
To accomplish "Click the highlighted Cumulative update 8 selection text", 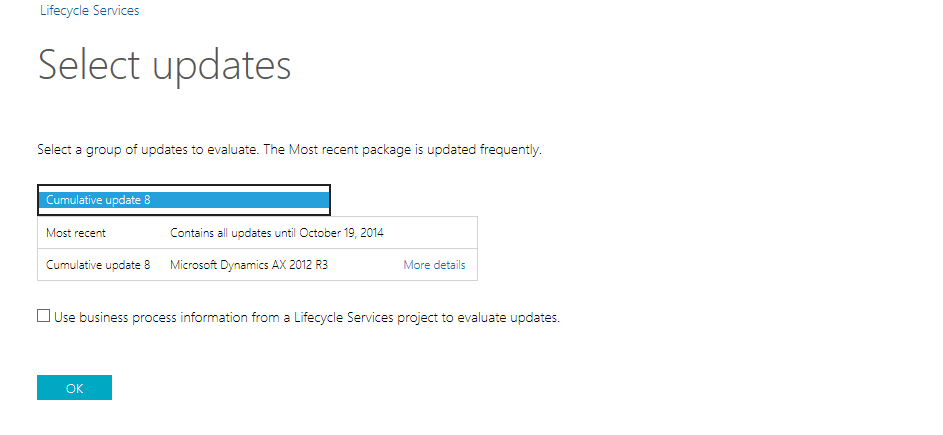I will tap(98, 200).
